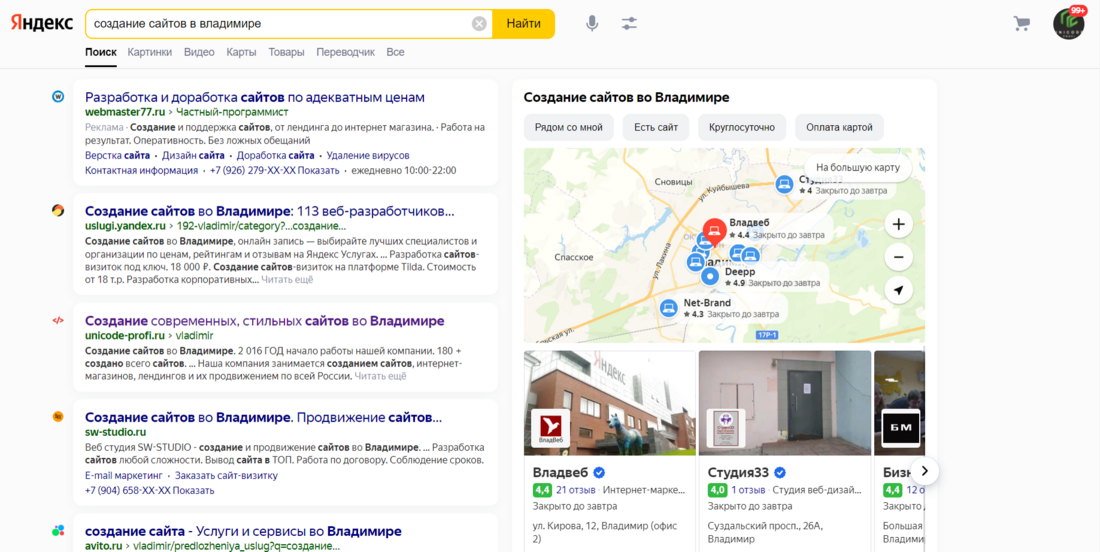Open Создание современных, стильных сайтов result
The image size is (1100, 552).
tap(264, 321)
